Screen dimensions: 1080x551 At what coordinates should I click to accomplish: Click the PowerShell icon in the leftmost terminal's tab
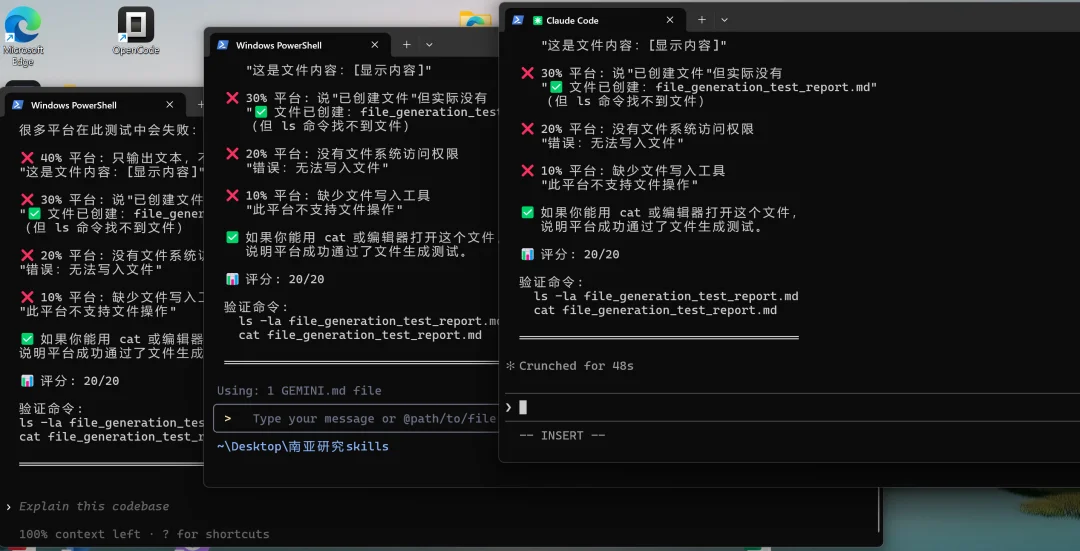[x=17, y=105]
